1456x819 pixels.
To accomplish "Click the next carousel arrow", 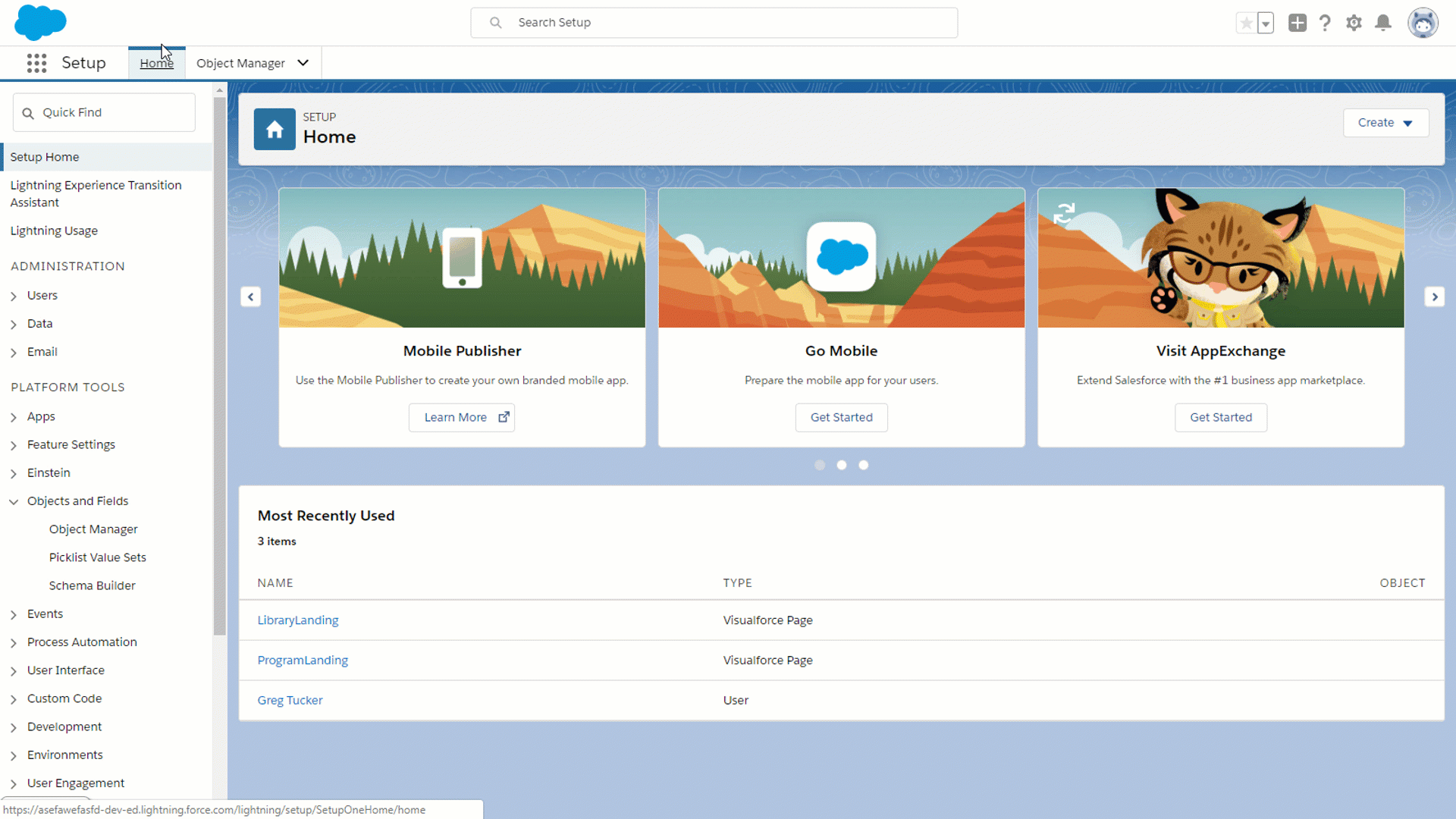I will (1435, 297).
